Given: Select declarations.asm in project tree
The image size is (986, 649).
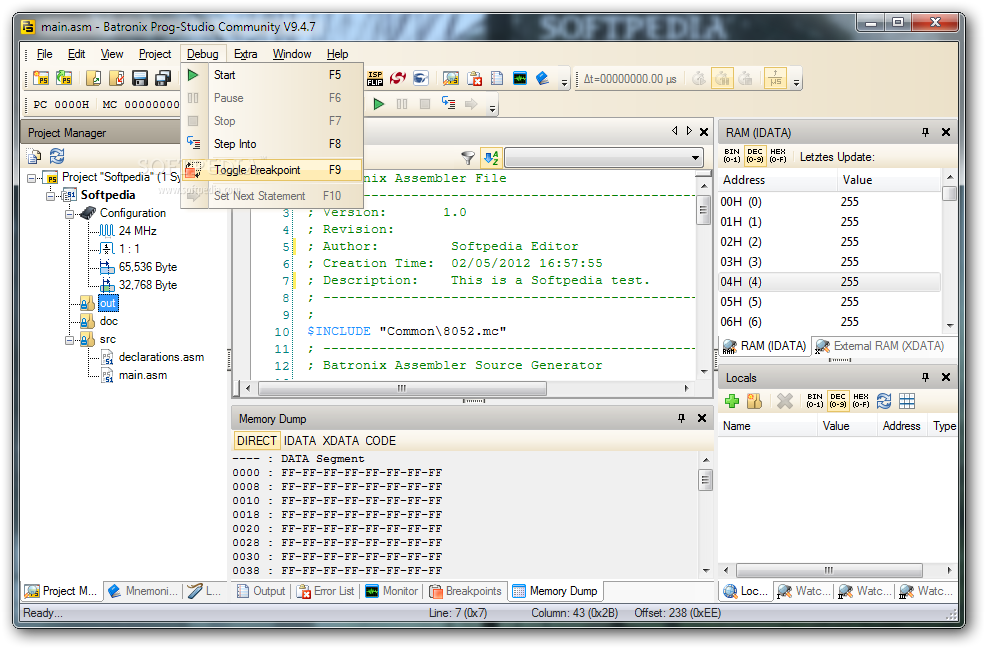Looking at the screenshot, I should click(161, 357).
